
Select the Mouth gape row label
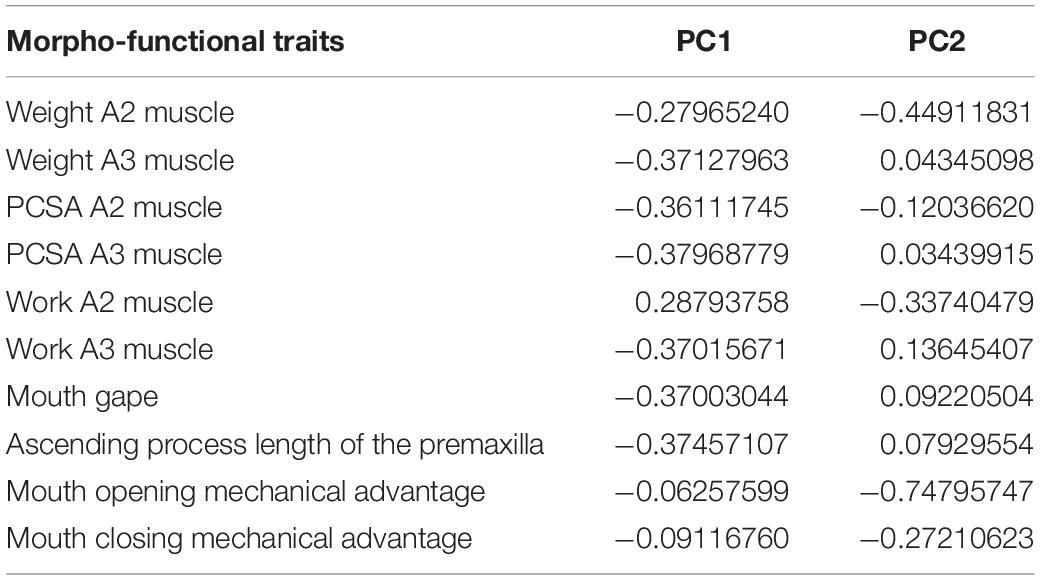tap(82, 398)
